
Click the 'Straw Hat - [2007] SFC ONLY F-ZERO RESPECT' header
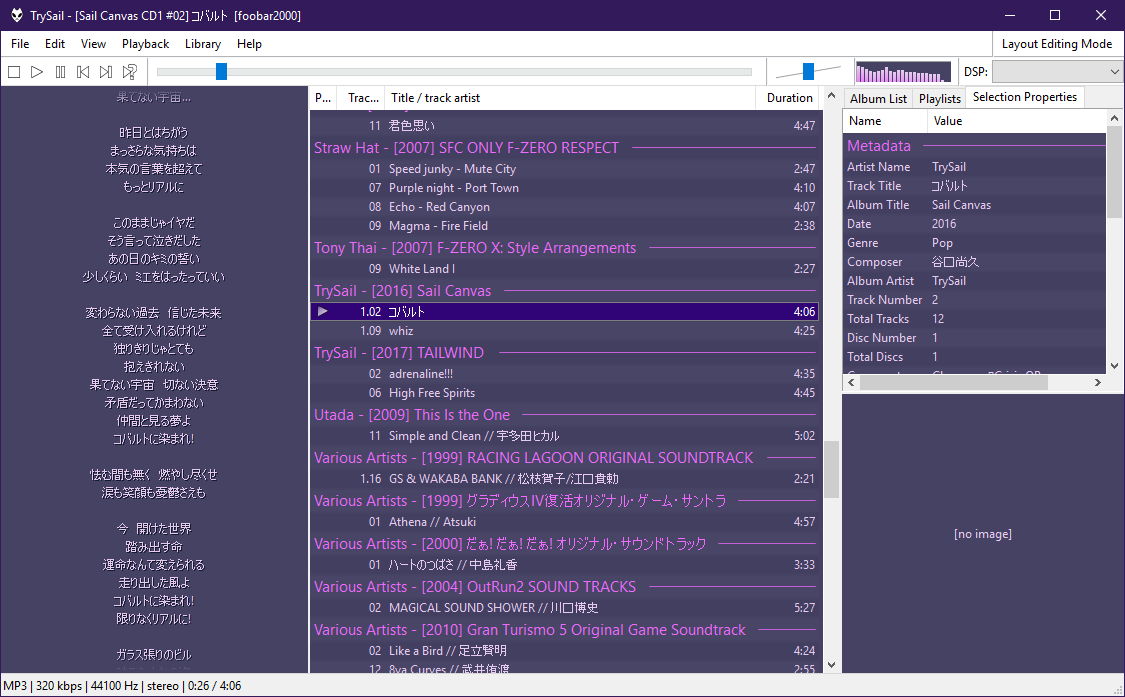coord(565,148)
